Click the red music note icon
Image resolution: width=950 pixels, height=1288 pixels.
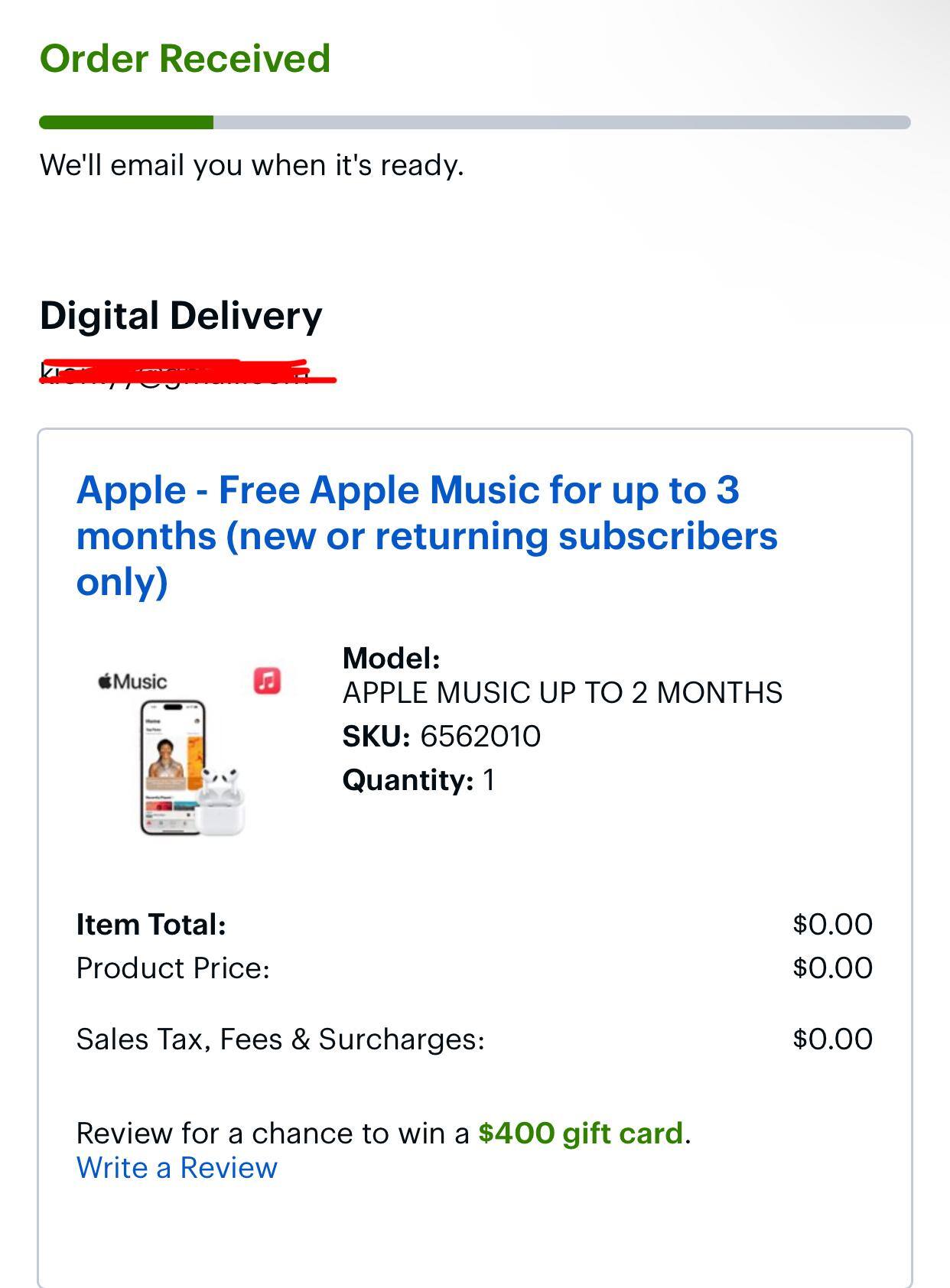point(267,681)
